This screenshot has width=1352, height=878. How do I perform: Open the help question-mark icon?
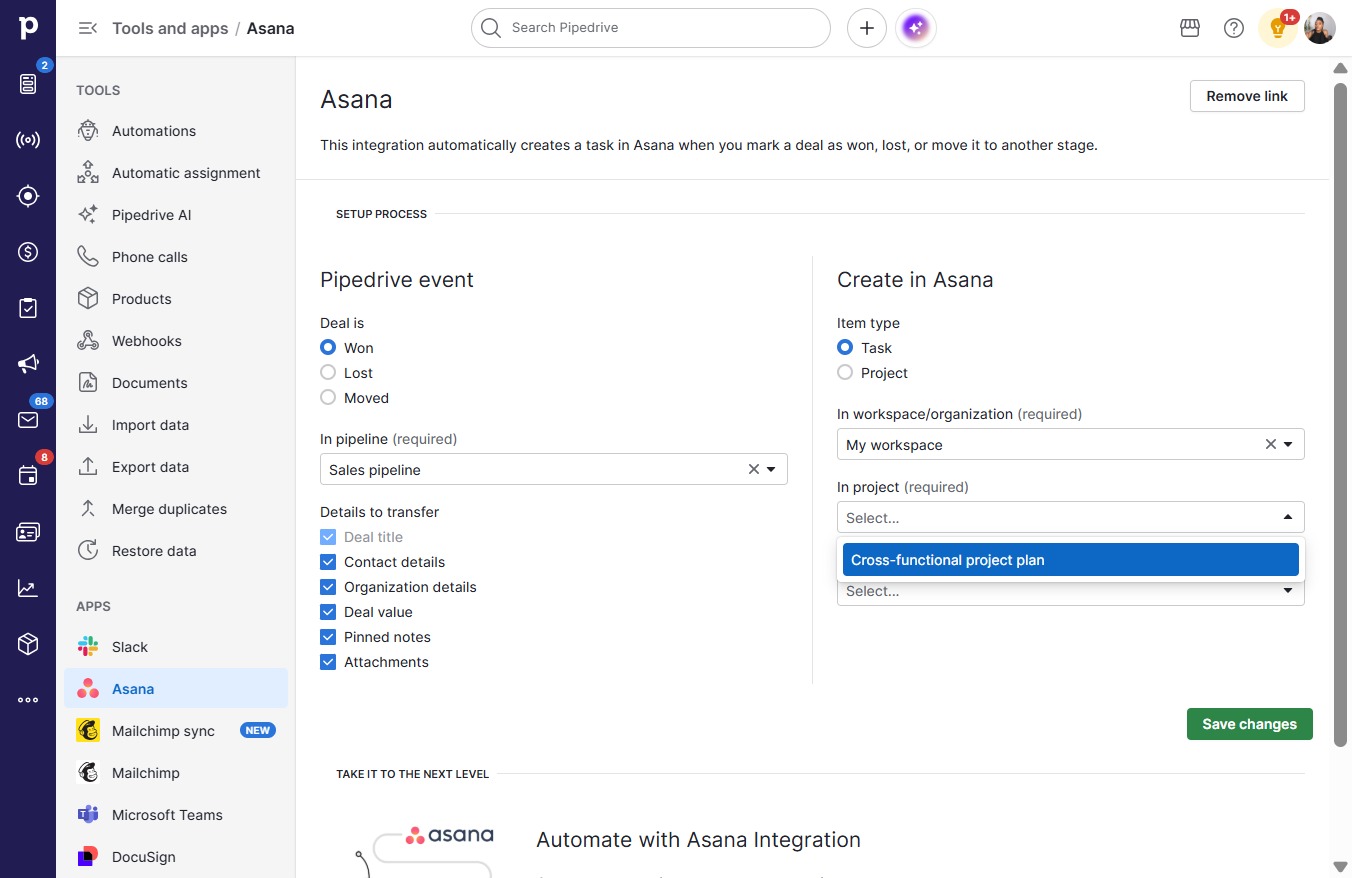tap(1234, 28)
